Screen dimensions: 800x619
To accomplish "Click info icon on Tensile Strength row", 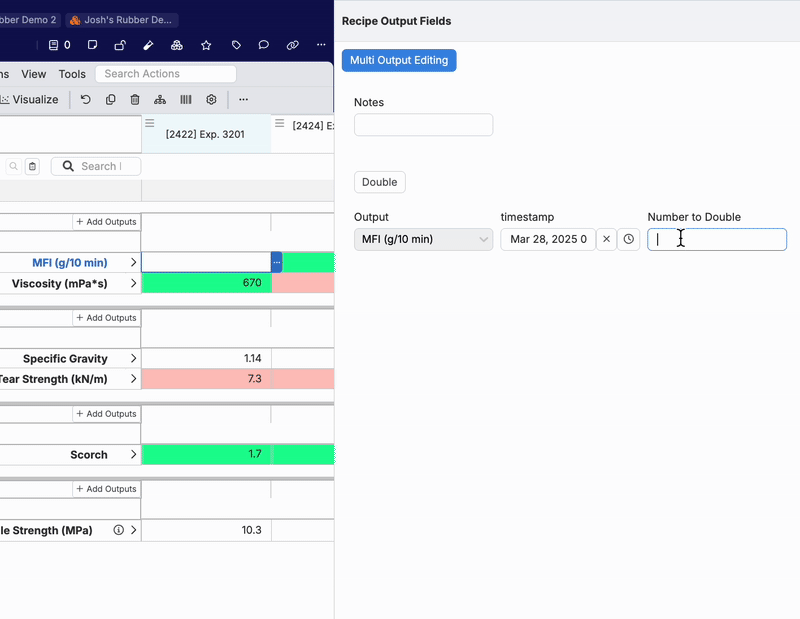I will coord(118,530).
